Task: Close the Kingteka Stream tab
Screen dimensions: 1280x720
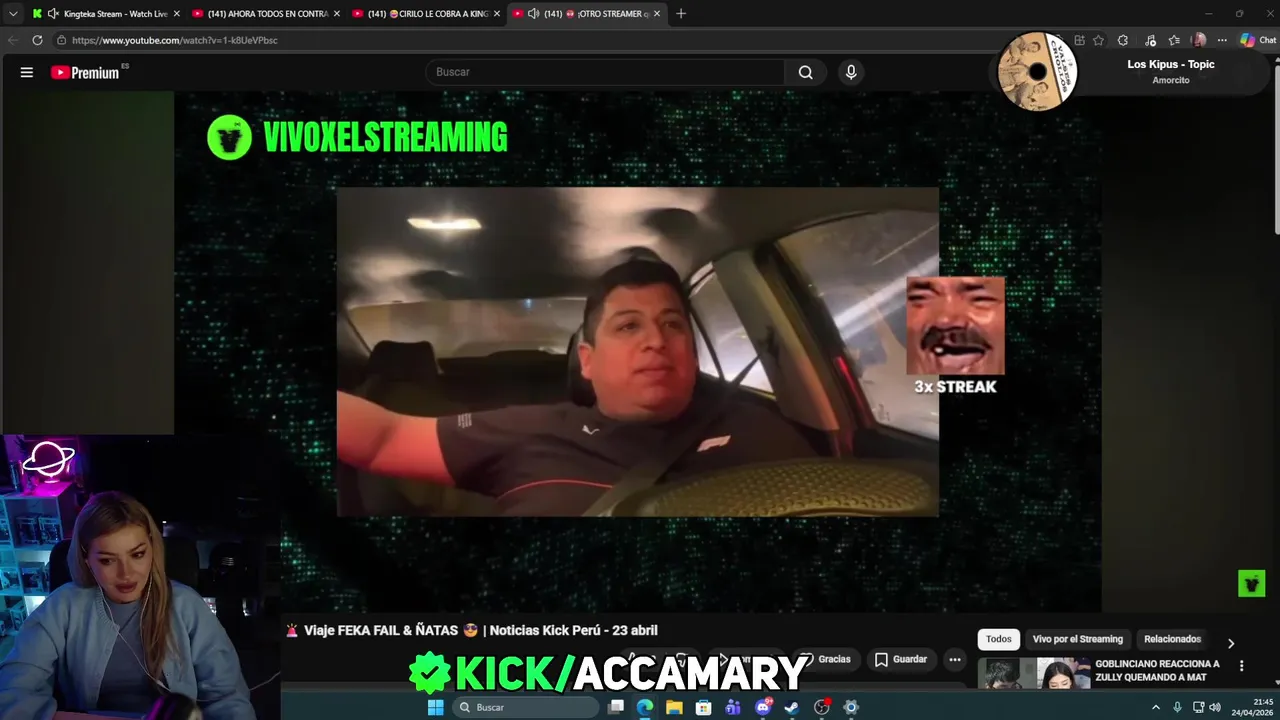Action: pos(176,14)
